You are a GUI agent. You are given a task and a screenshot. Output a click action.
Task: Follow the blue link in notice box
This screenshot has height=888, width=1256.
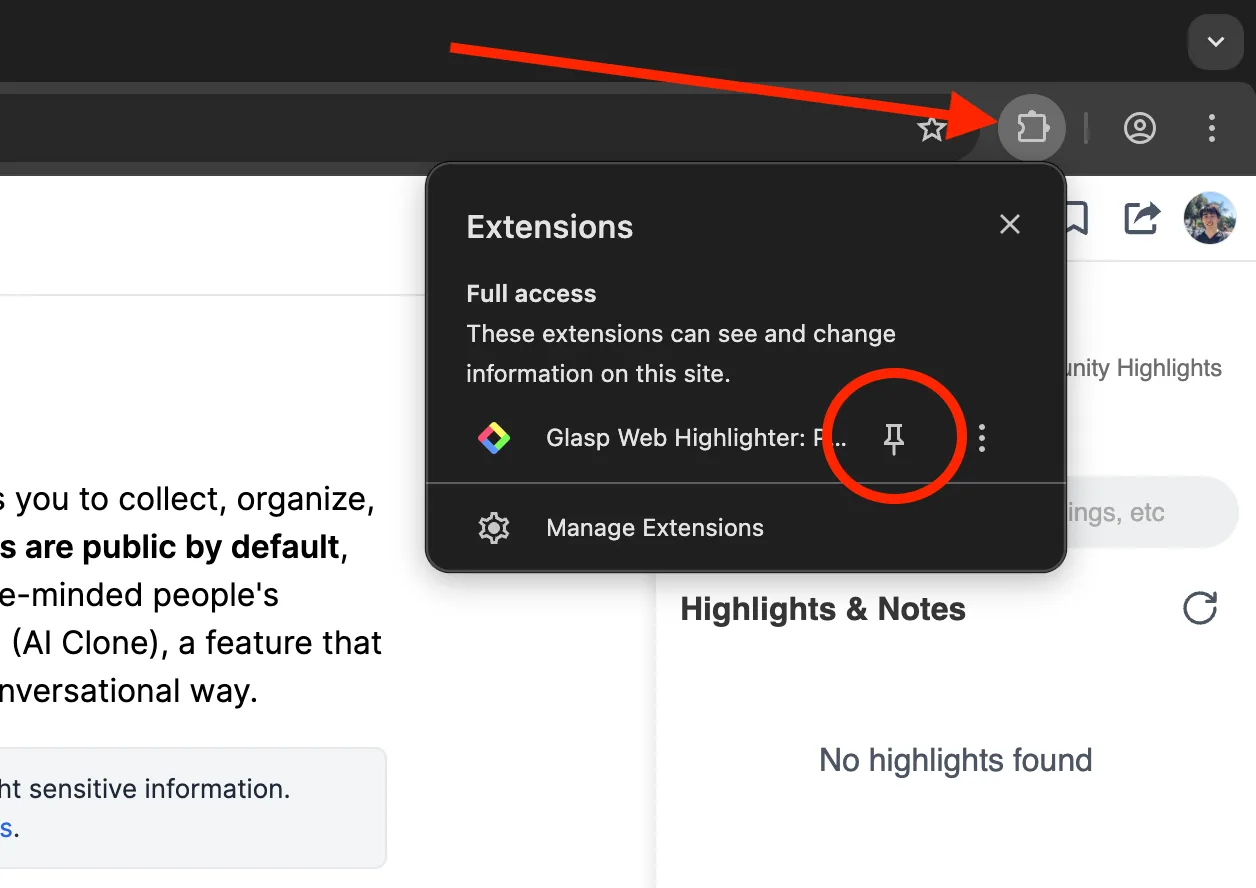[6, 828]
